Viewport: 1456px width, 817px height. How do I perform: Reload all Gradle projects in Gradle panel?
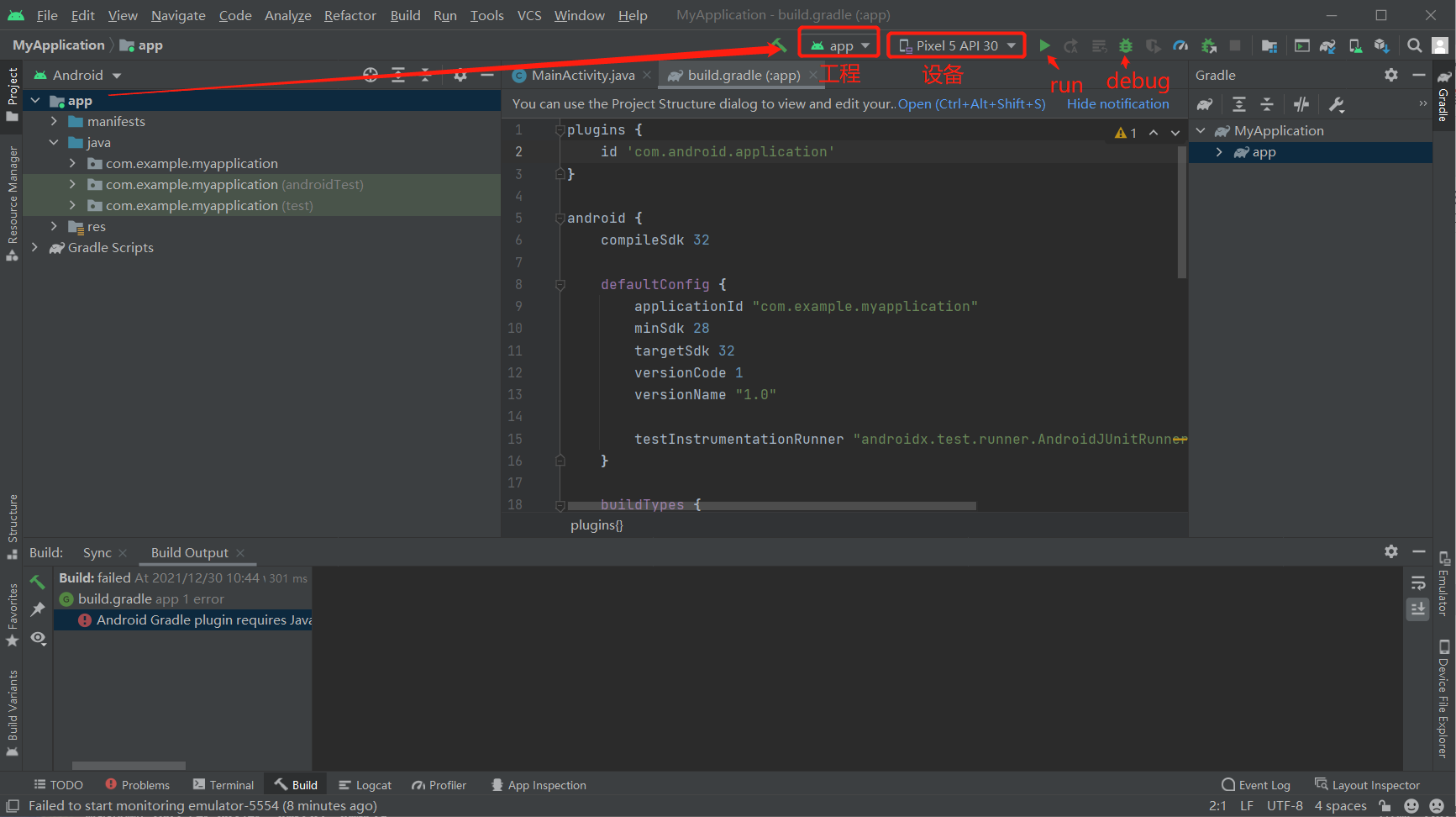[x=1205, y=104]
